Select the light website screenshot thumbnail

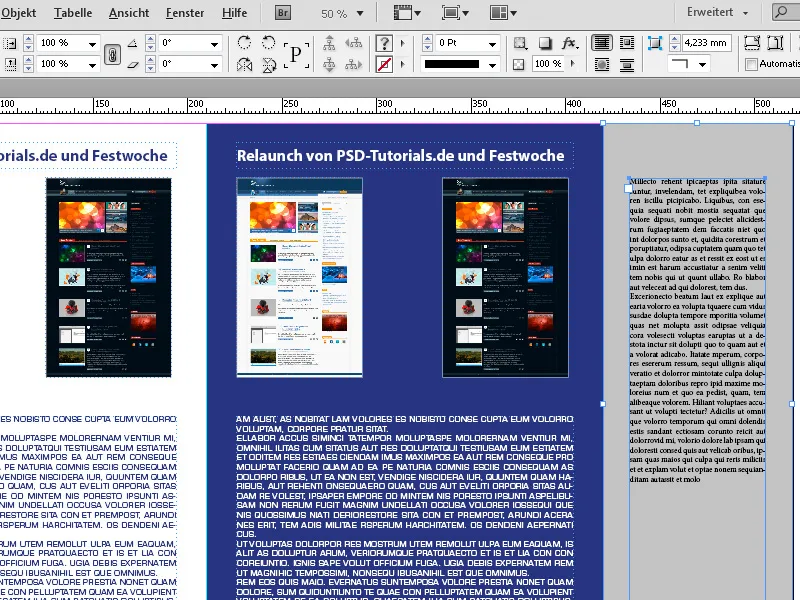(299, 278)
